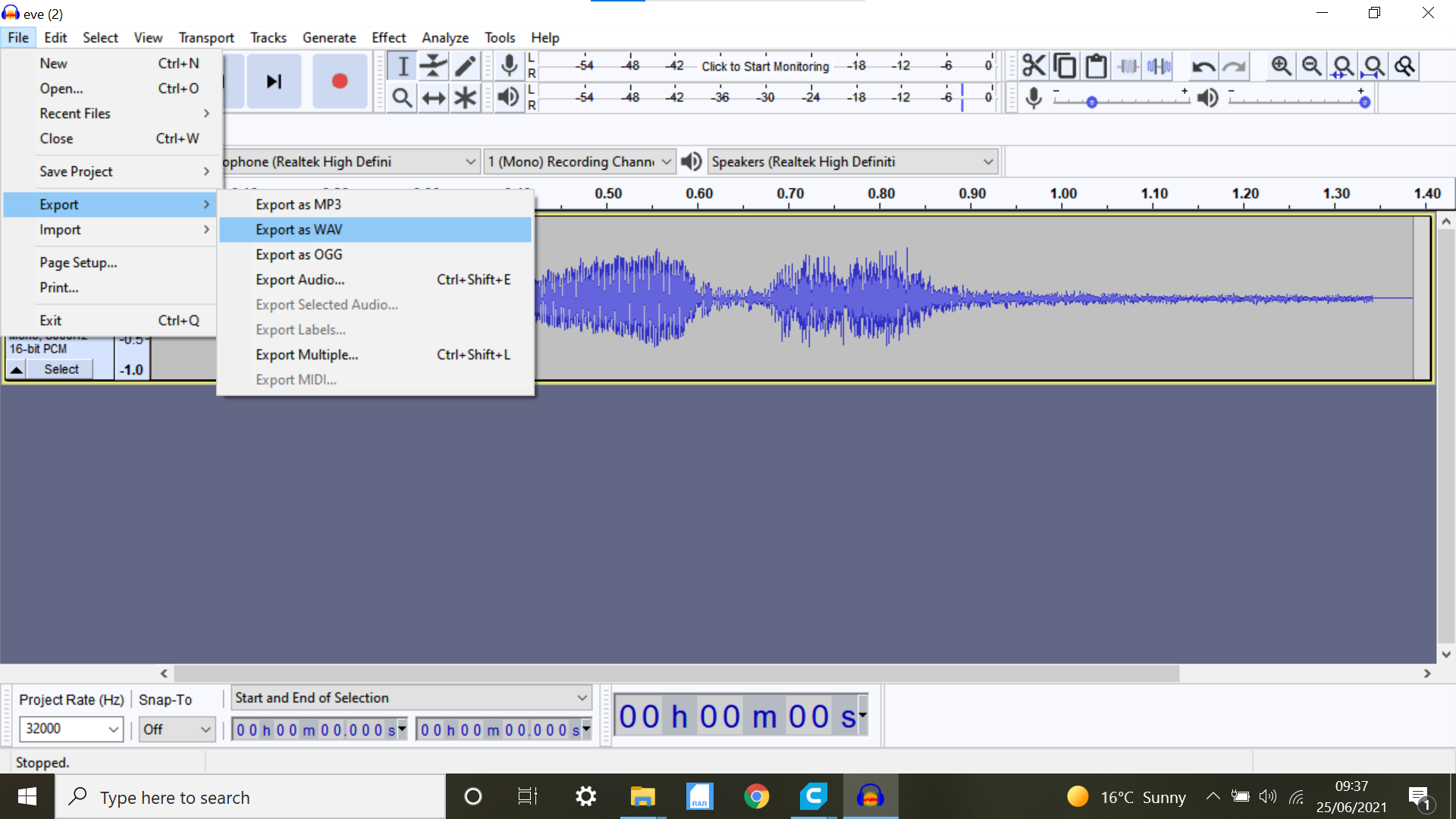This screenshot has width=1456, height=819.
Task: Open the Analyze menu
Action: pyautogui.click(x=445, y=38)
